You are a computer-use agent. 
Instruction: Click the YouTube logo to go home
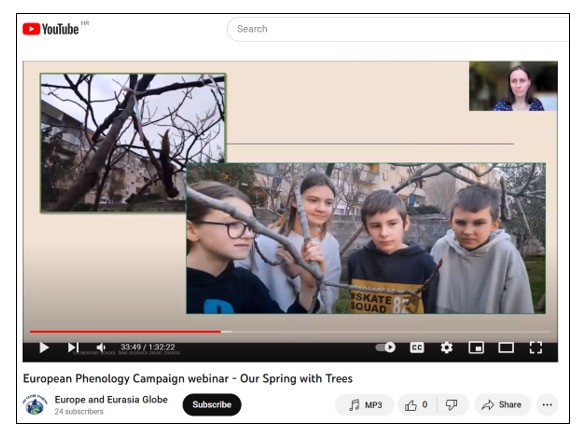pyautogui.click(x=51, y=29)
